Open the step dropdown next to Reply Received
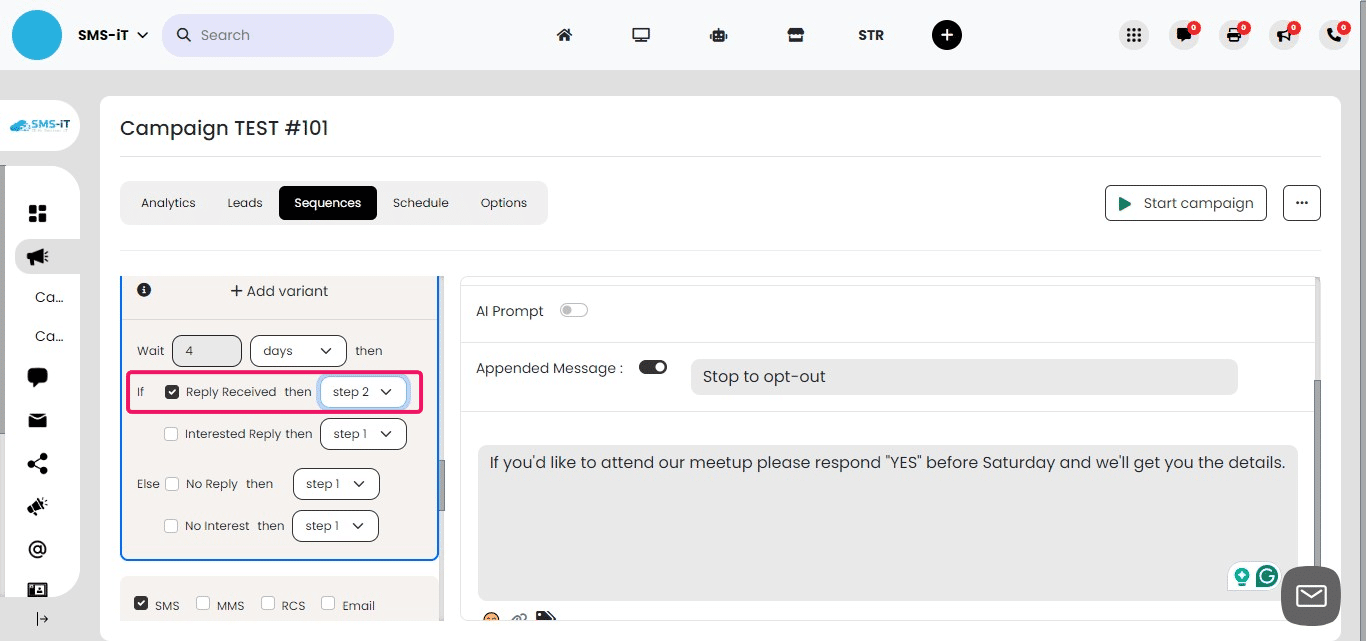This screenshot has height=641, width=1366. point(363,391)
